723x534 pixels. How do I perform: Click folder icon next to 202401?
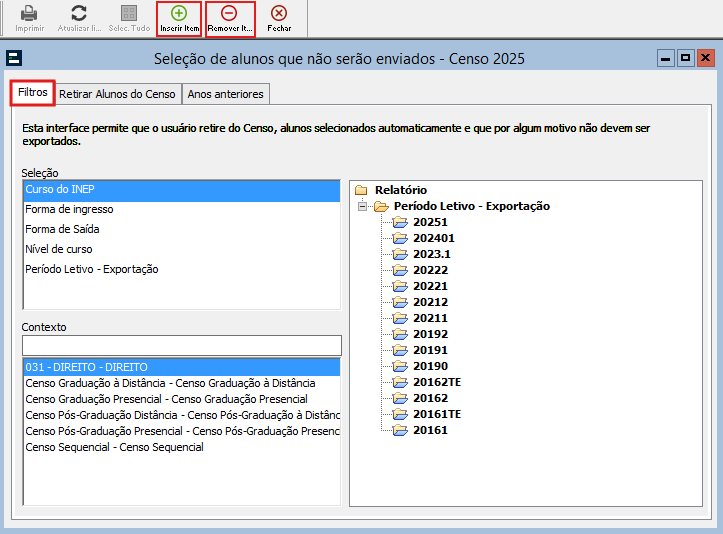point(400,238)
